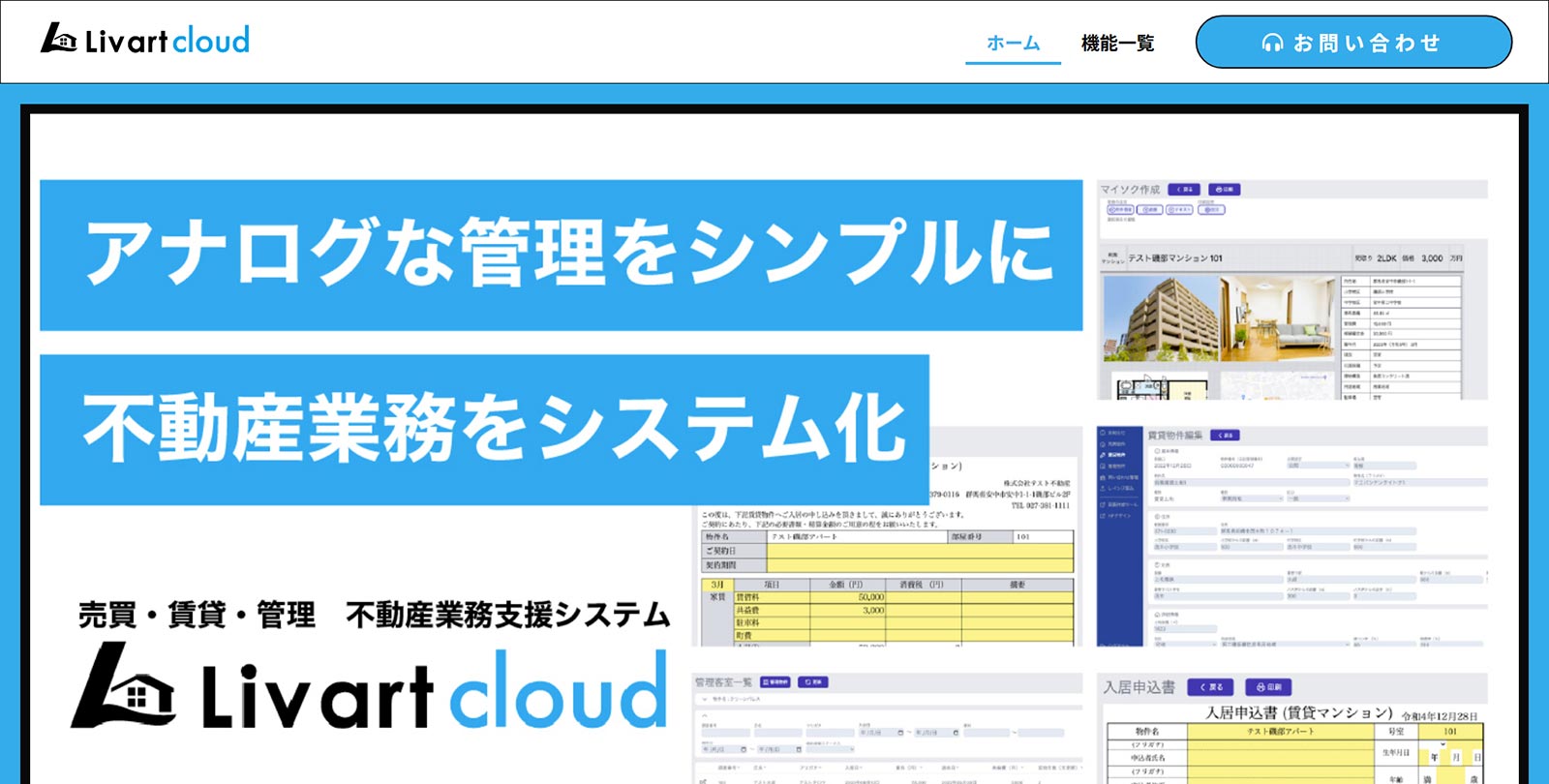Viewport: 1549px width, 784px height.
Task: Click the headset icon in the contact button
Action: 1272,43
